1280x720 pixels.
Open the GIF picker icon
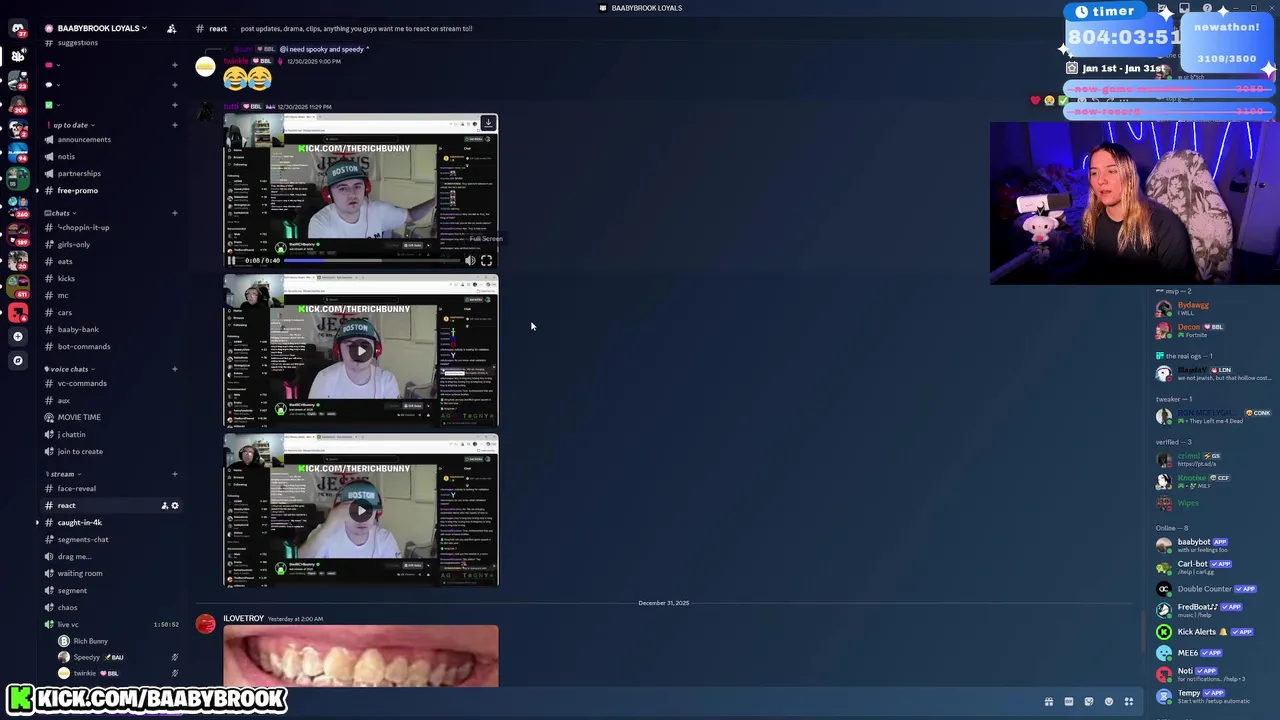(x=1068, y=702)
